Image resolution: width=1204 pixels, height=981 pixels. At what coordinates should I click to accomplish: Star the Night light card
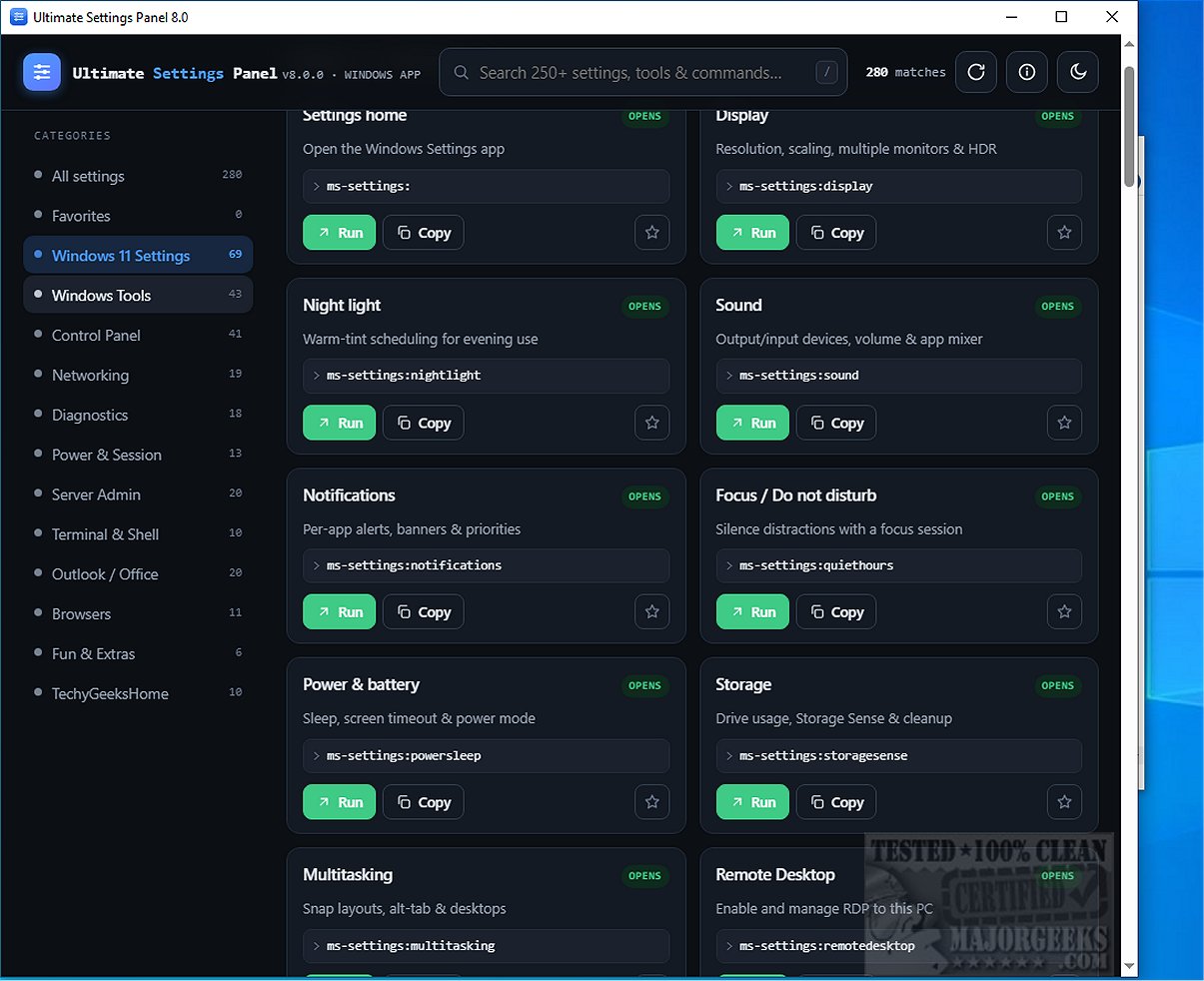[x=652, y=423]
